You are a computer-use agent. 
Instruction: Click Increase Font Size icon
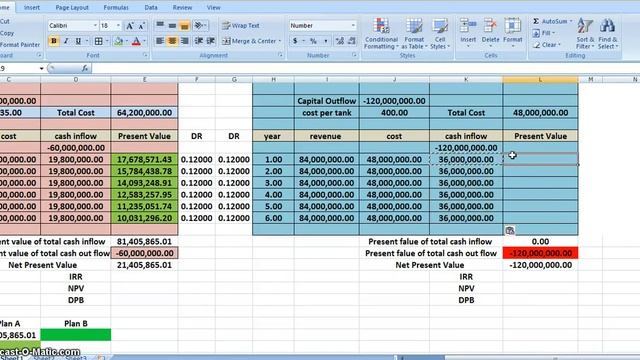coord(129,26)
